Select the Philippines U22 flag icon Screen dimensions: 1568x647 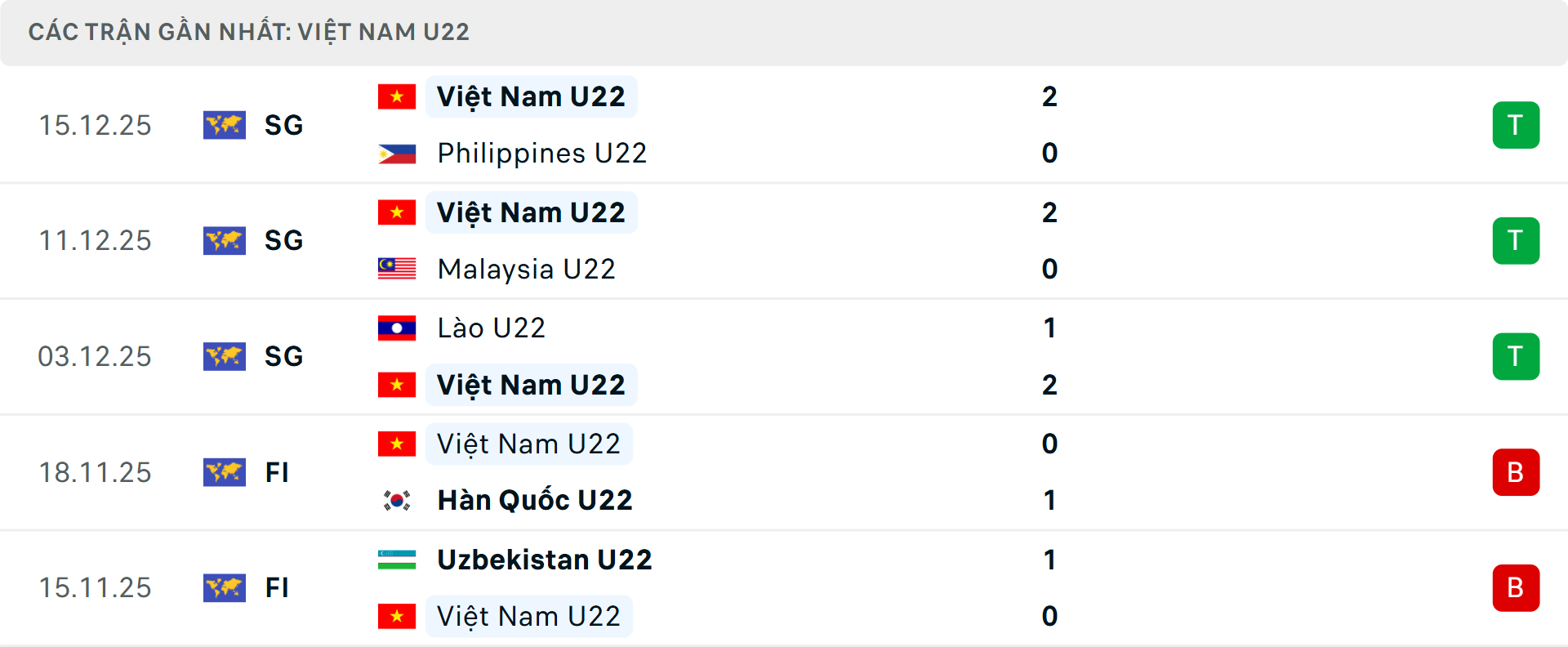coord(397,153)
